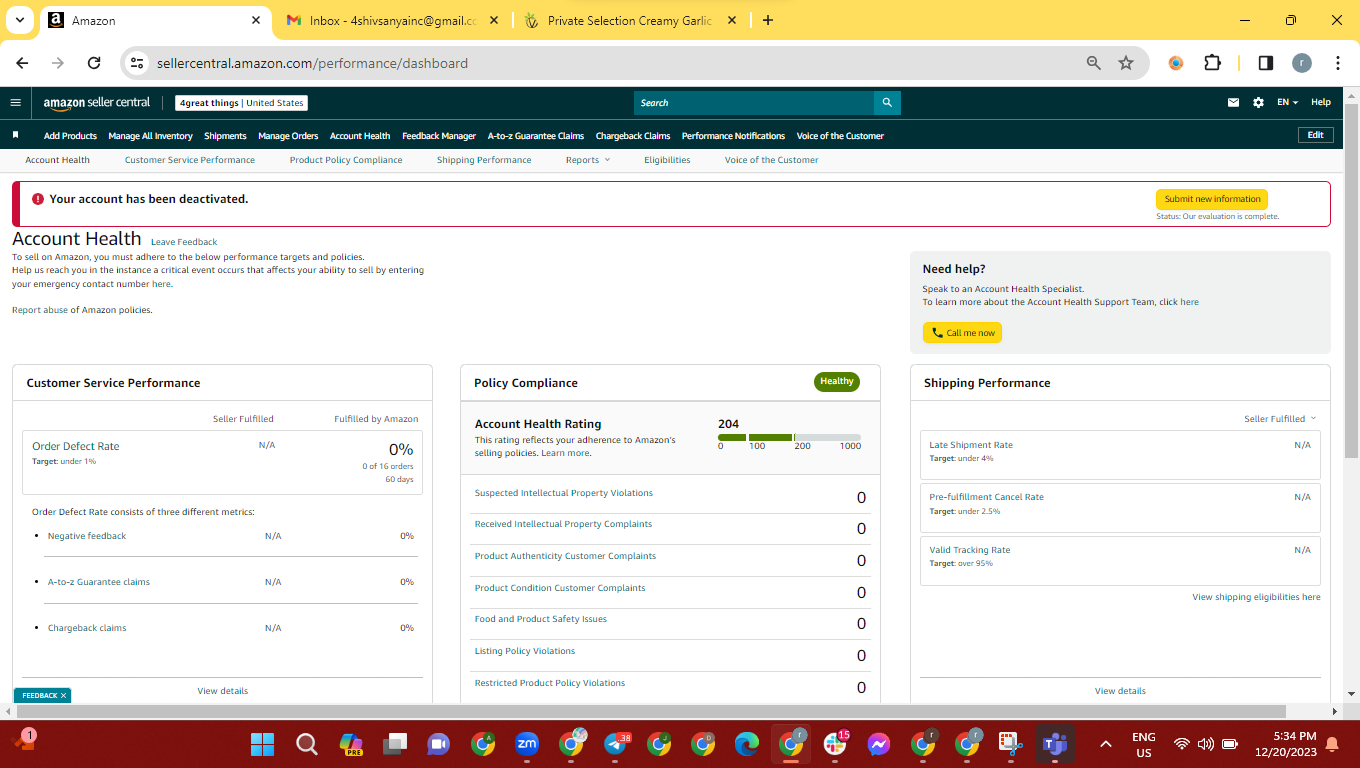Bookmark this page with the star icon
Viewport: 1360px width, 768px height.
coord(1126,63)
